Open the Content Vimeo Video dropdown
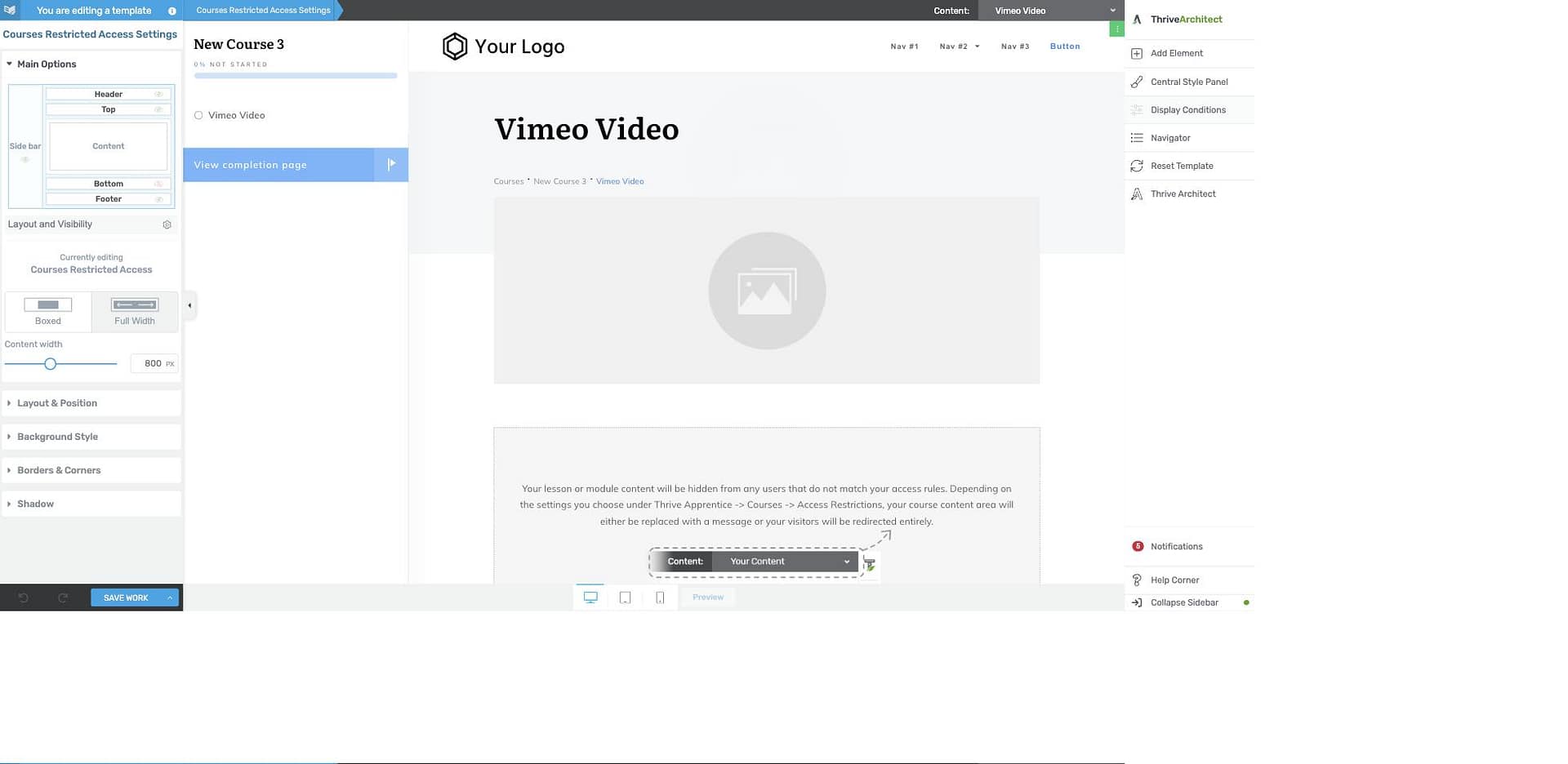Image resolution: width=1568 pixels, height=764 pixels. tap(1051, 11)
